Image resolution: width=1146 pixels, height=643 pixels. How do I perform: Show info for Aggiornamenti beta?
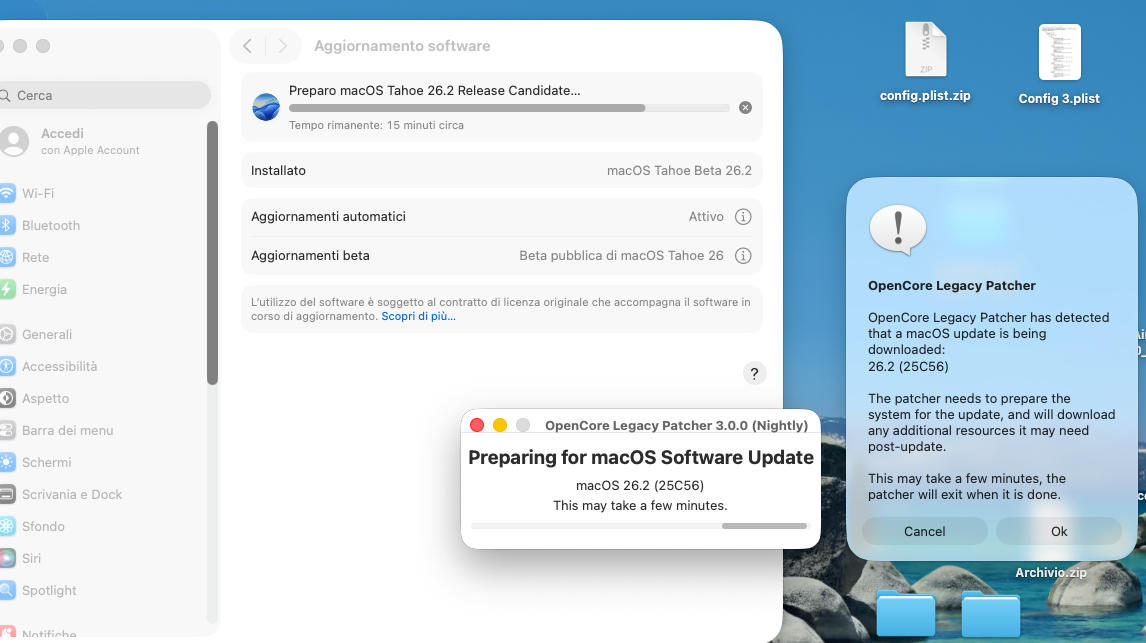[743, 256]
